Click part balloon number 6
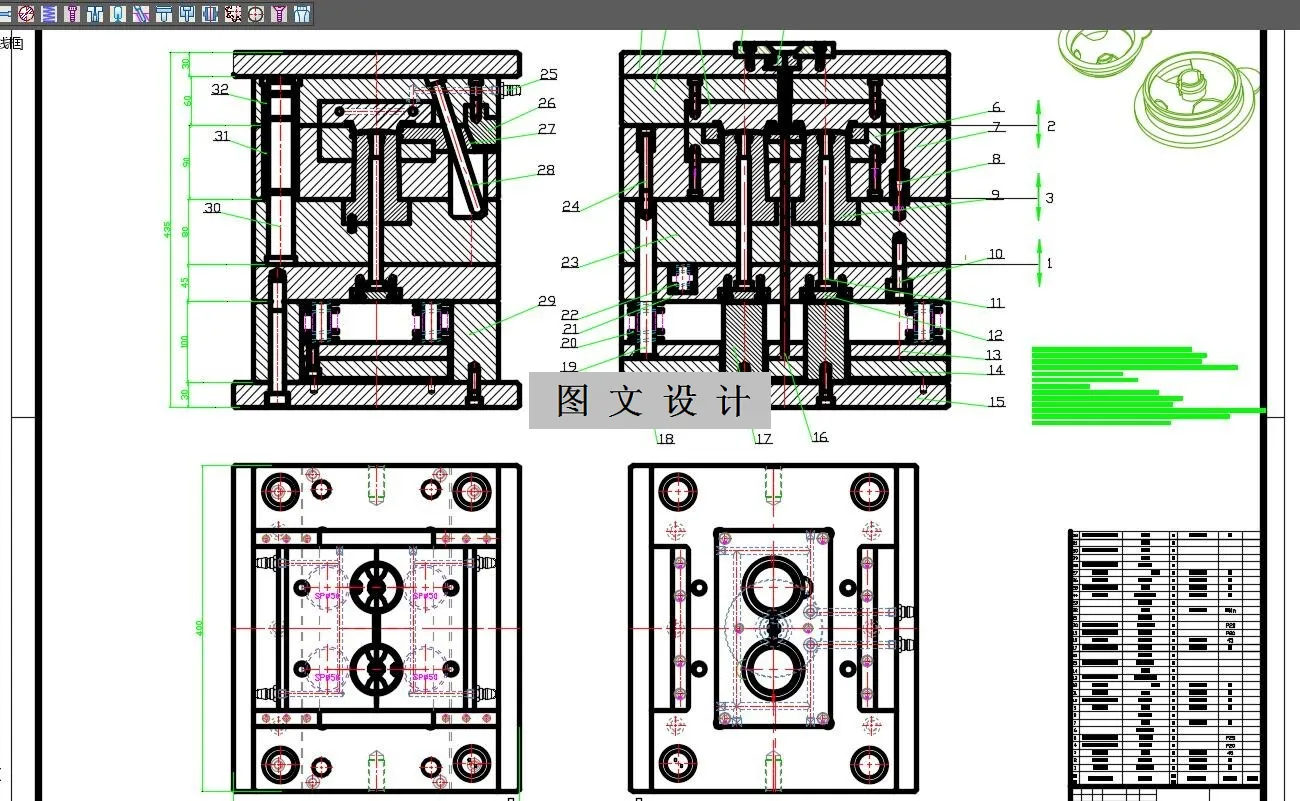Image resolution: width=1300 pixels, height=801 pixels. click(996, 107)
